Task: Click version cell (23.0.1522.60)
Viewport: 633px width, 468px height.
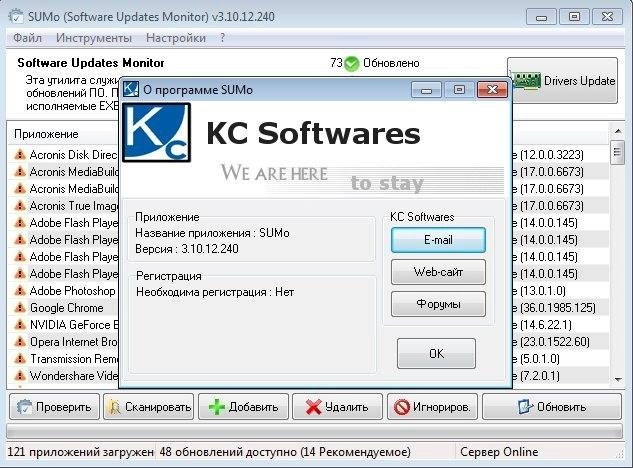Action: pos(554,342)
